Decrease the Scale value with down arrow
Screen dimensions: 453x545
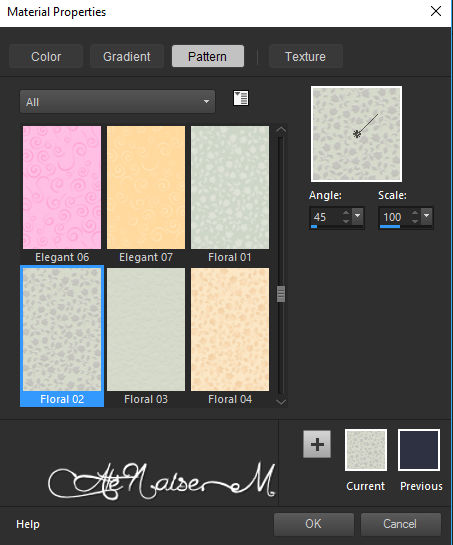415,220
